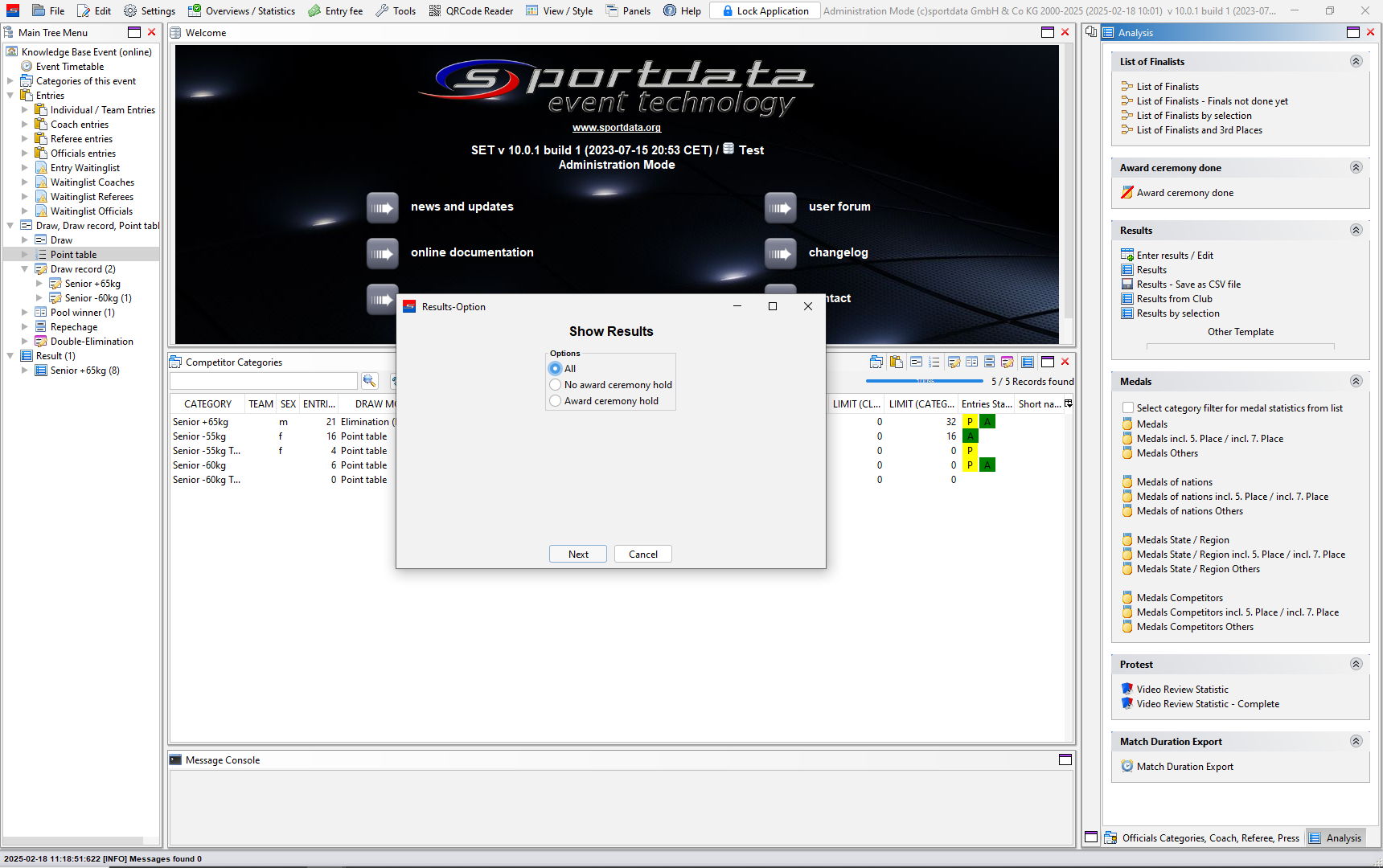Click the news and updates arrow icon
Viewport: 1383px width, 868px height.
[x=383, y=207]
